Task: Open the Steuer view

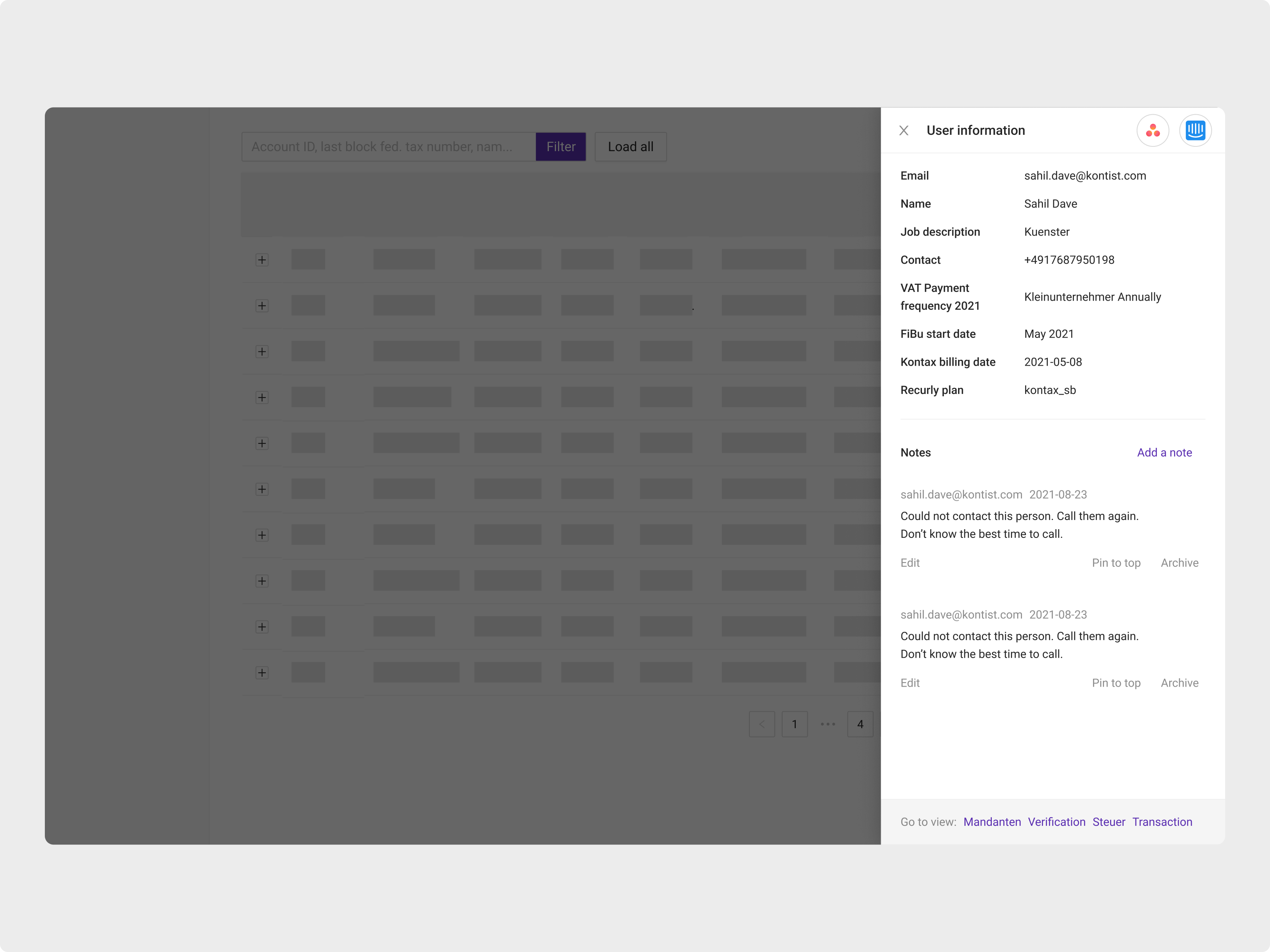Action: [x=1108, y=822]
